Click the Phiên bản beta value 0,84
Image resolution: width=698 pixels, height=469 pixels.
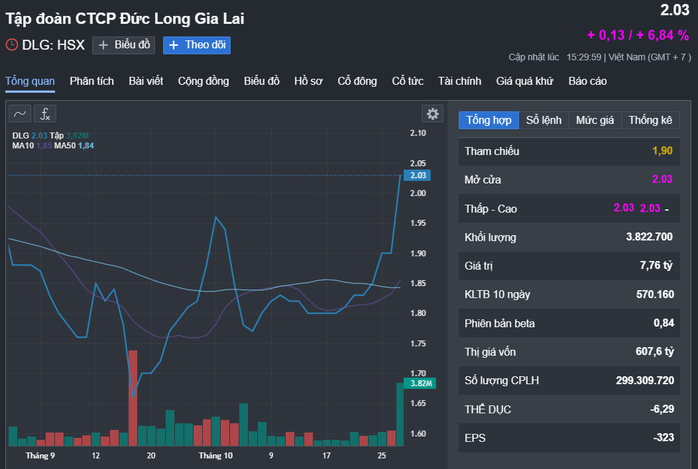coord(664,323)
